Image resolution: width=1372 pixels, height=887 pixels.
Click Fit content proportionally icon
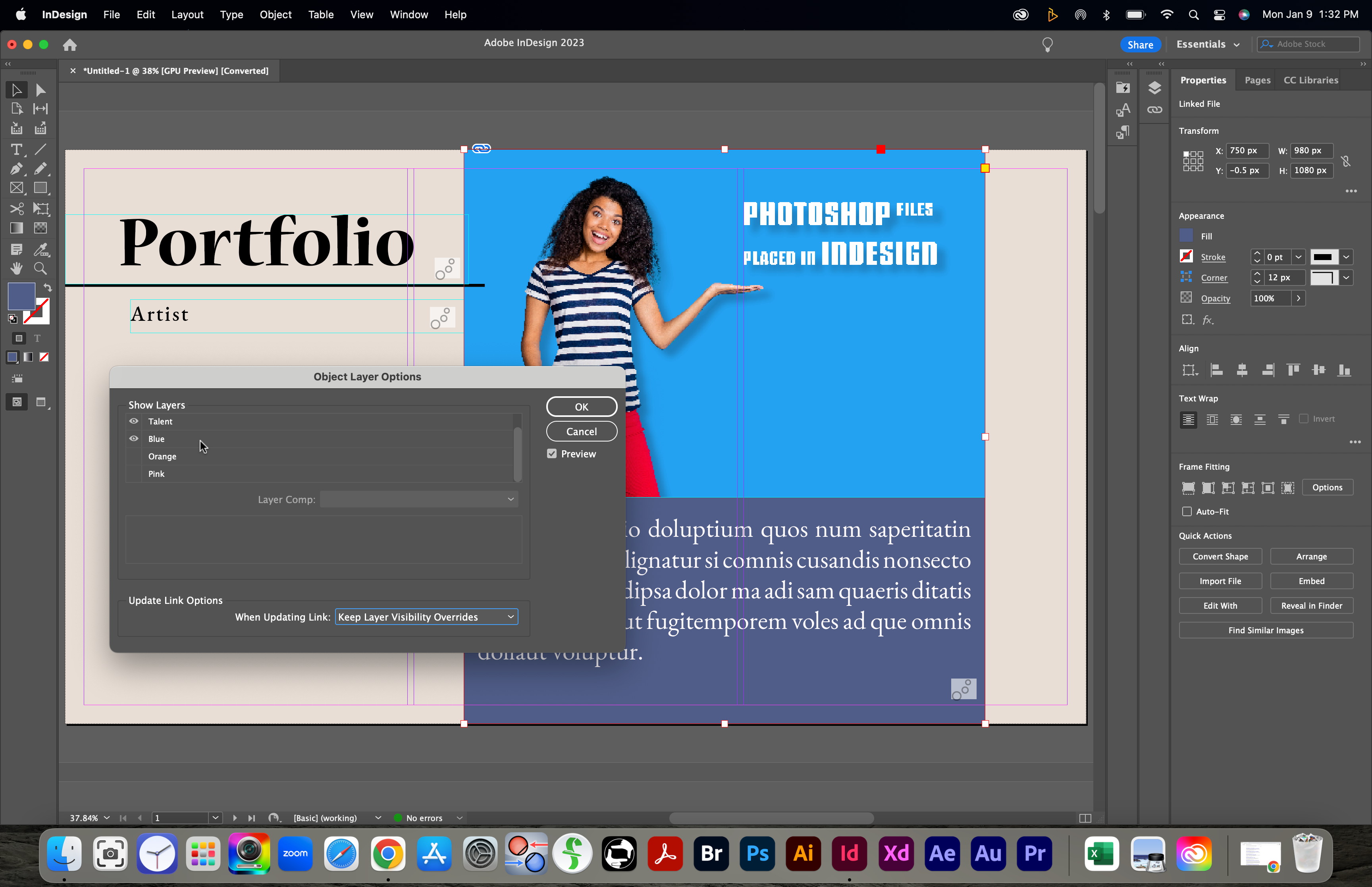pos(1208,488)
